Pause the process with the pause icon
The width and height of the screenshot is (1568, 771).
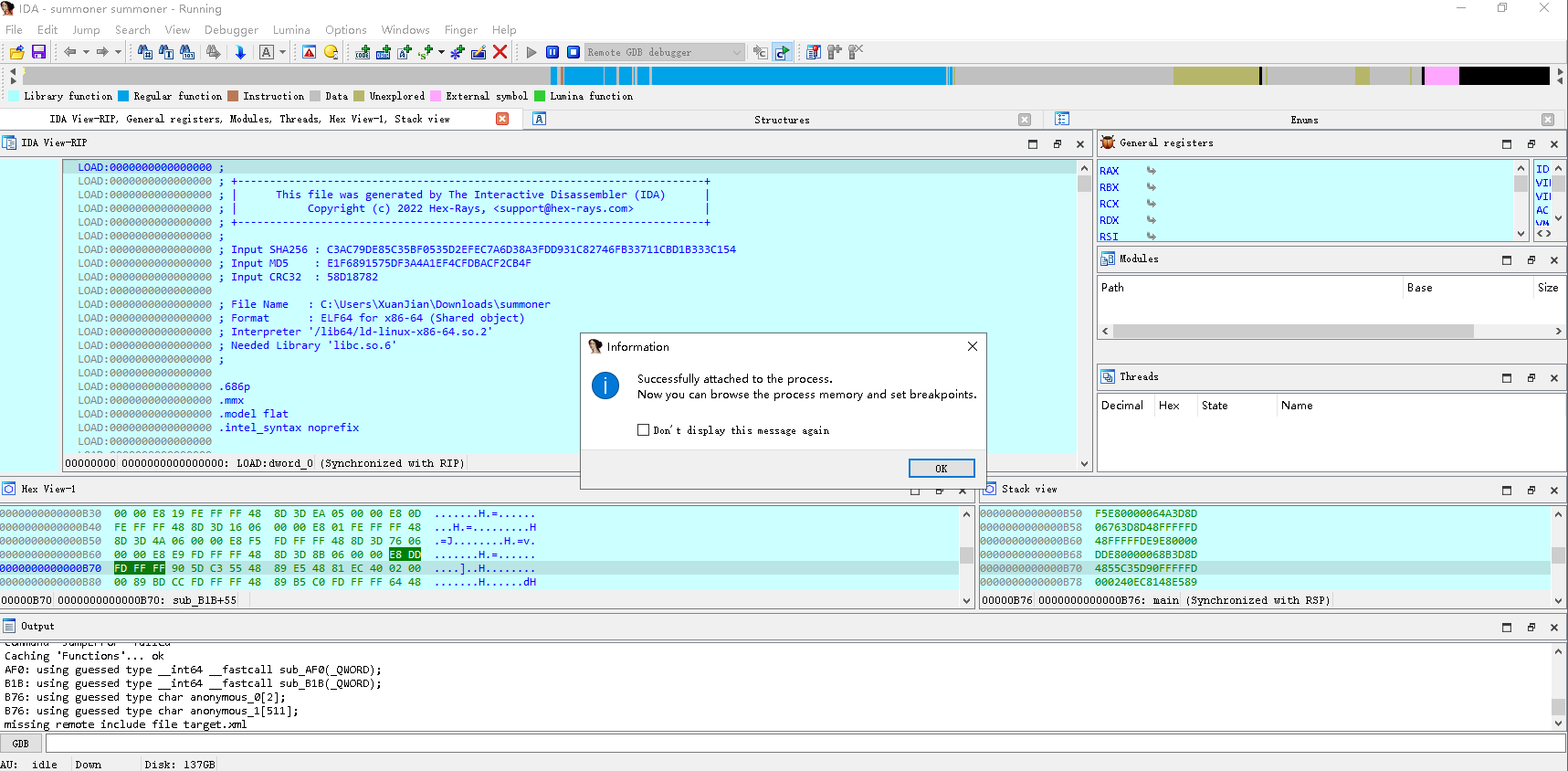[x=552, y=52]
